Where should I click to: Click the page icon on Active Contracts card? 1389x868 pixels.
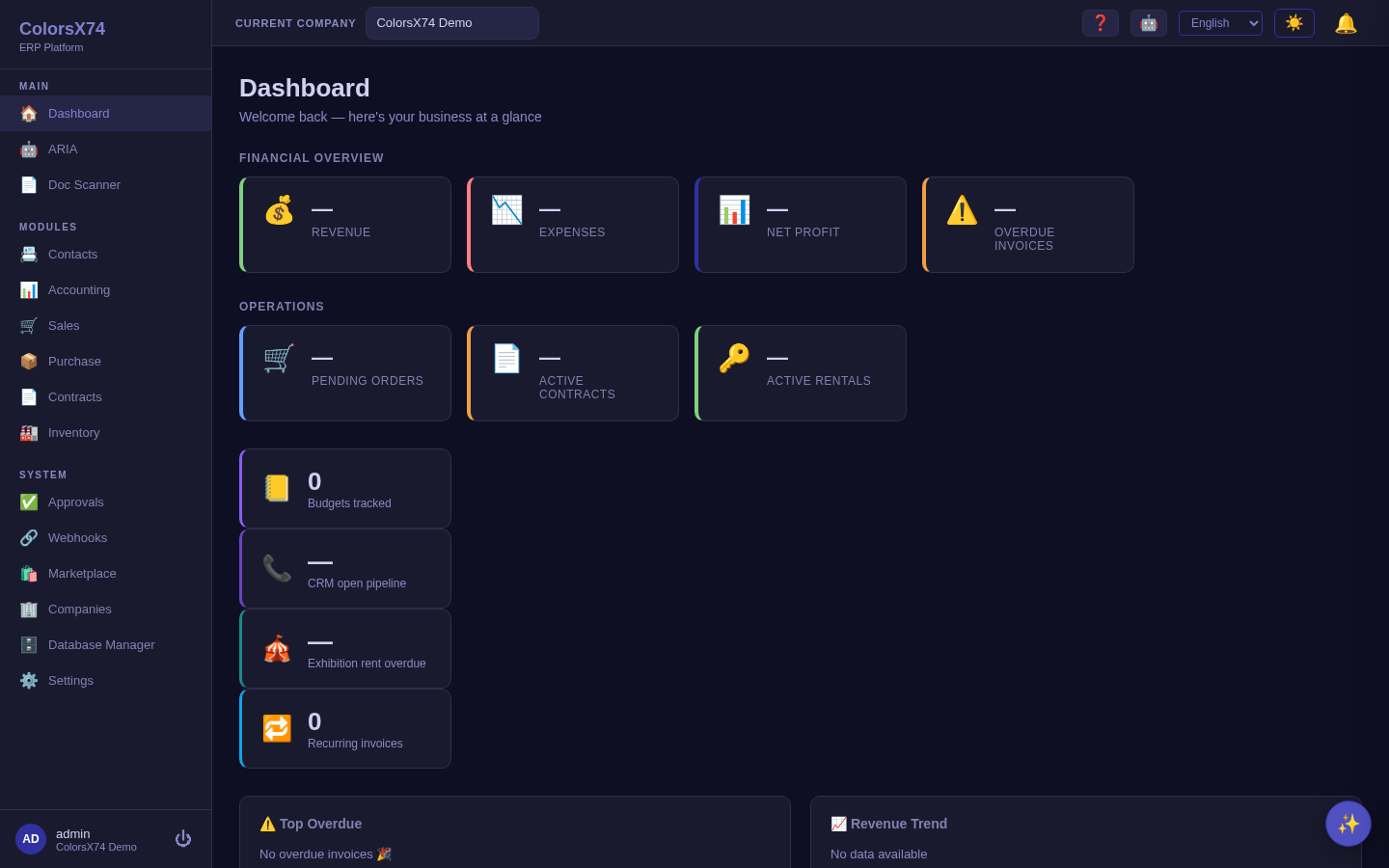506,359
